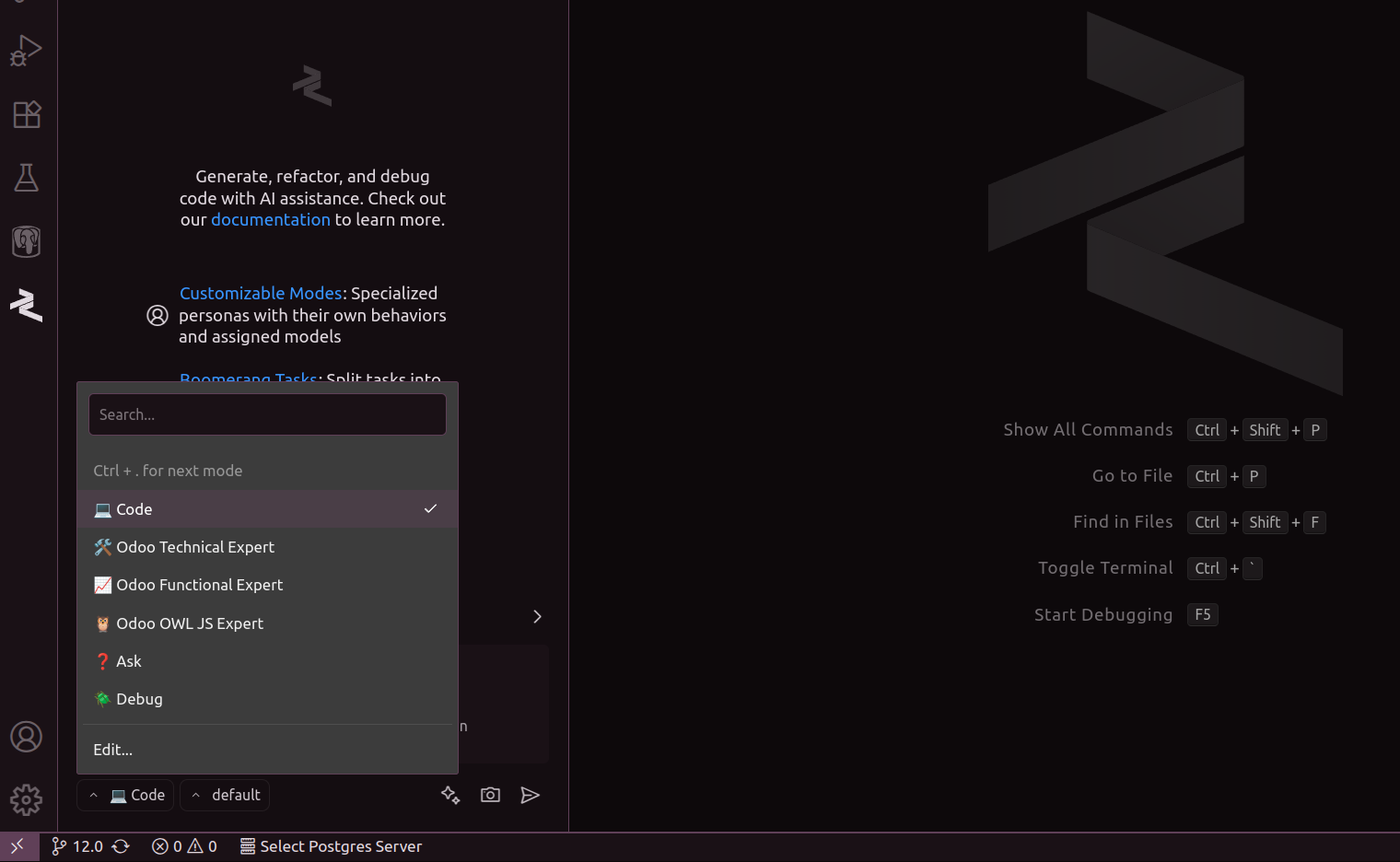Open the Testing flask view
Image resolution: width=1400 pixels, height=862 pixels.
tap(26, 178)
